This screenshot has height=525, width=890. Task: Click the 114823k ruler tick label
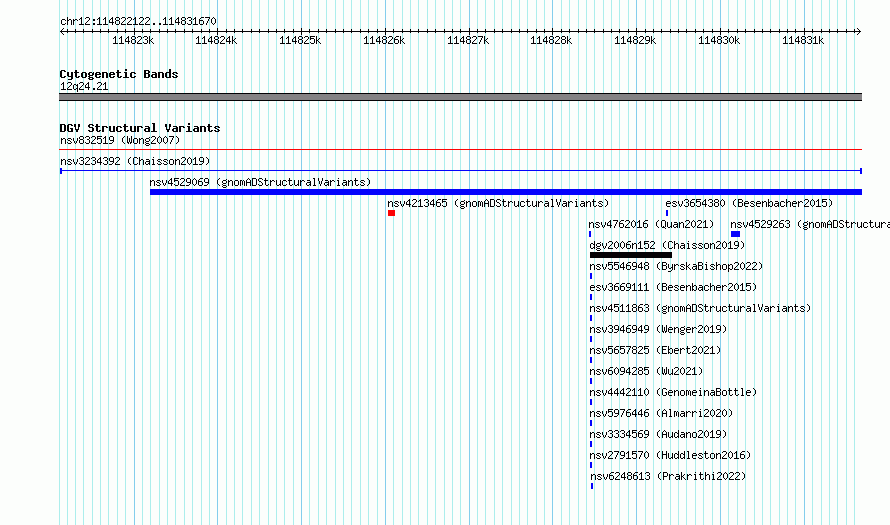point(133,40)
